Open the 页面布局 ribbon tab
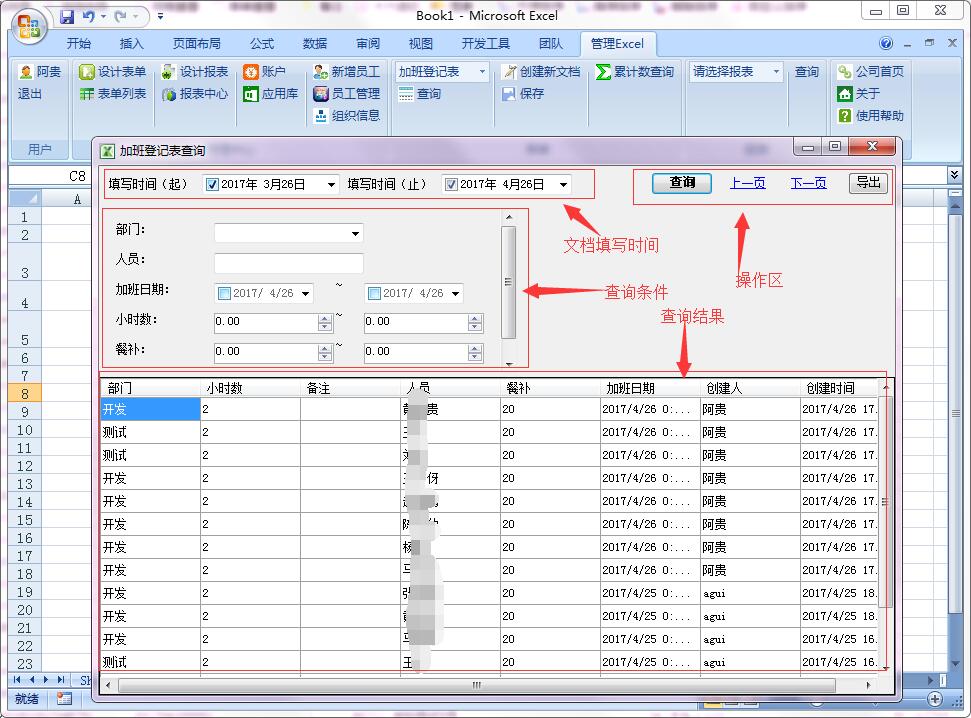 pos(196,44)
